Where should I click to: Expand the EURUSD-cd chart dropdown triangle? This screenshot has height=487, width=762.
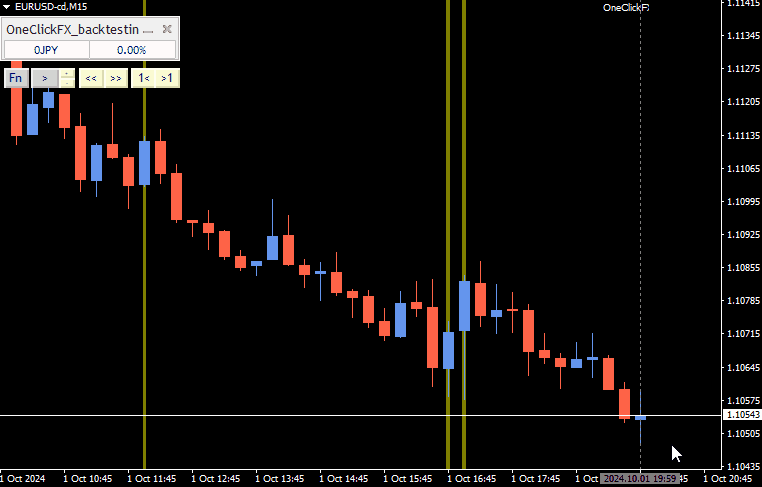6,6
